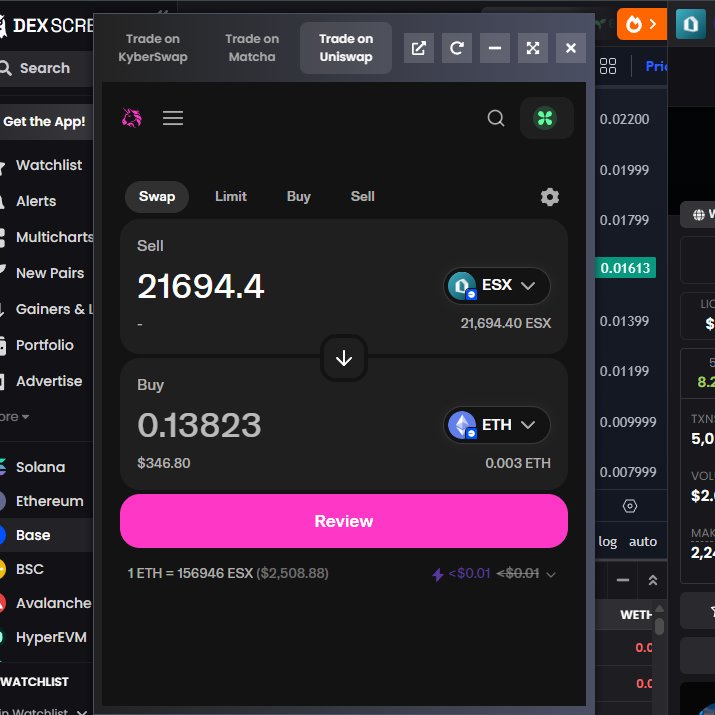Open Uniswap token search magnifier
715x715 pixels.
[x=496, y=118]
